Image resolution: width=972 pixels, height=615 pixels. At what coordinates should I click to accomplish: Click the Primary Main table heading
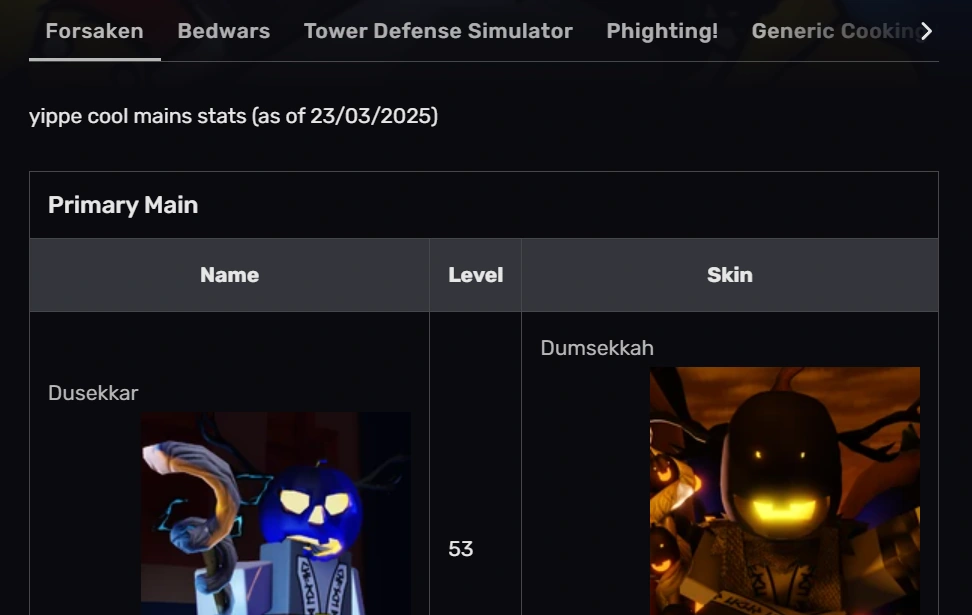(123, 205)
